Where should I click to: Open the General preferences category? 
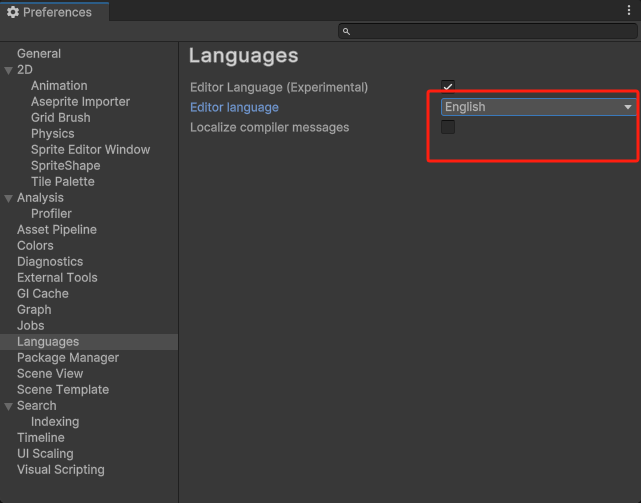(x=39, y=54)
